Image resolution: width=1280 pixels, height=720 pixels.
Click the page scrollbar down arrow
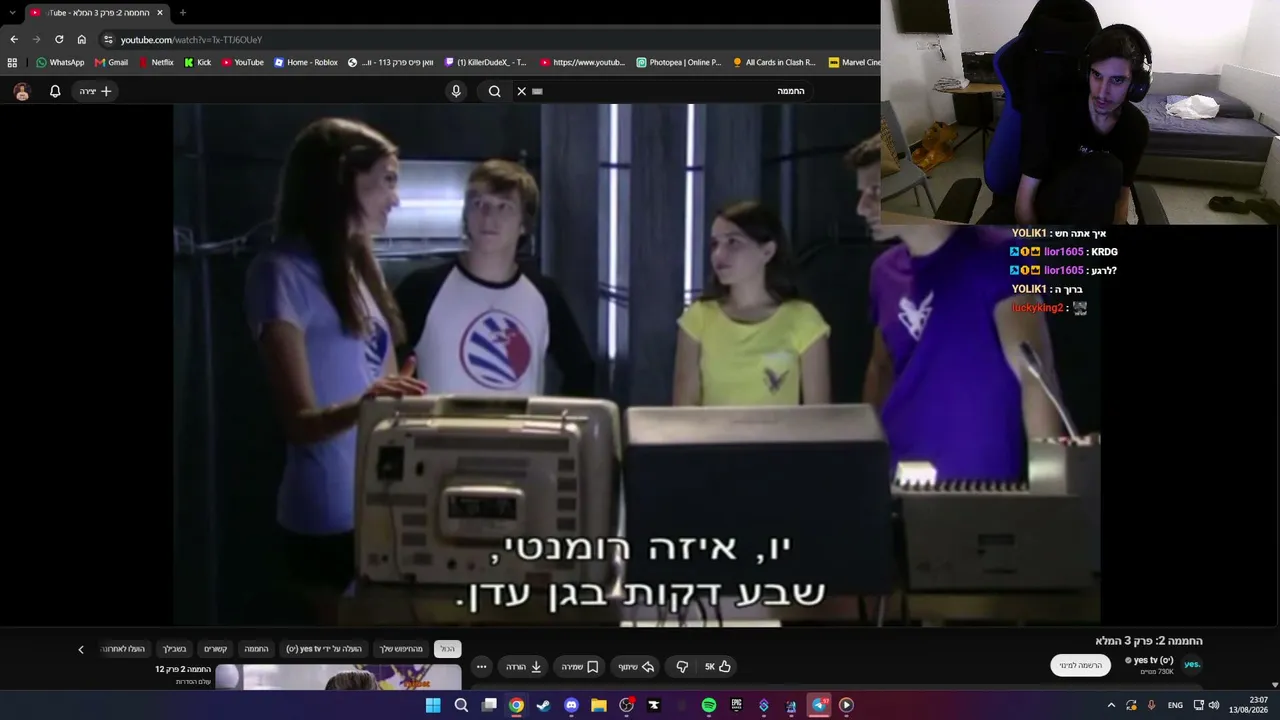pos(1274,685)
